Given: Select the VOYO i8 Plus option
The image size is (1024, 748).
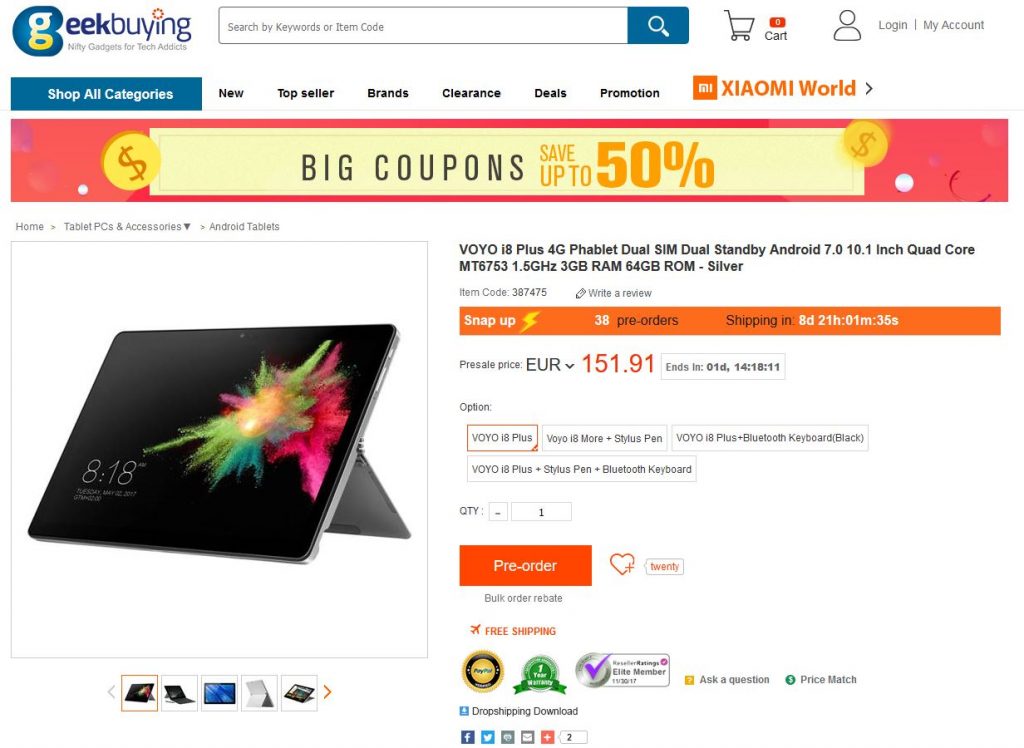Looking at the screenshot, I should (x=502, y=438).
